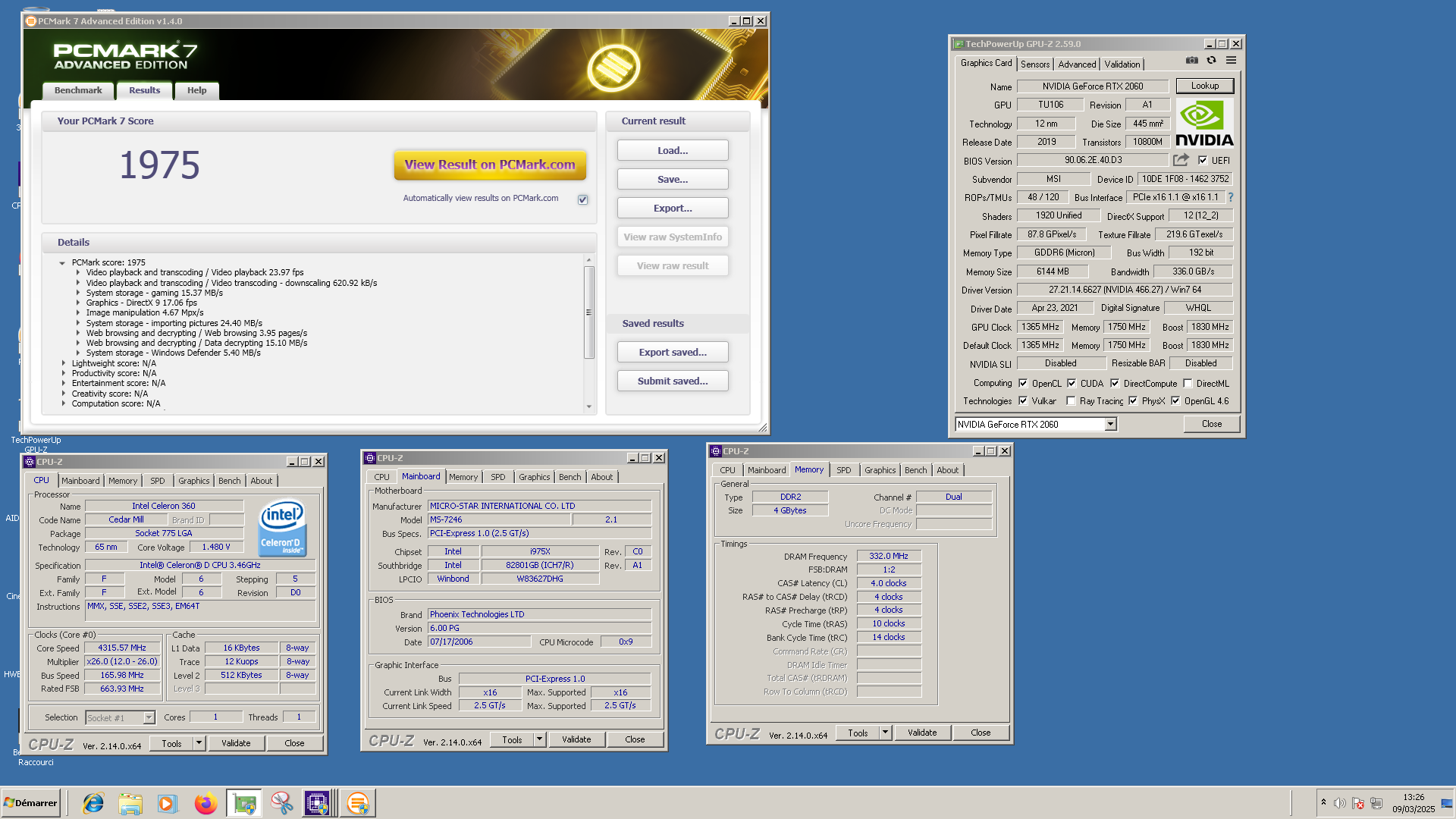This screenshot has width=1456, height=819.
Task: Collapse the PCMark score: 1975 tree node
Action: point(62,263)
